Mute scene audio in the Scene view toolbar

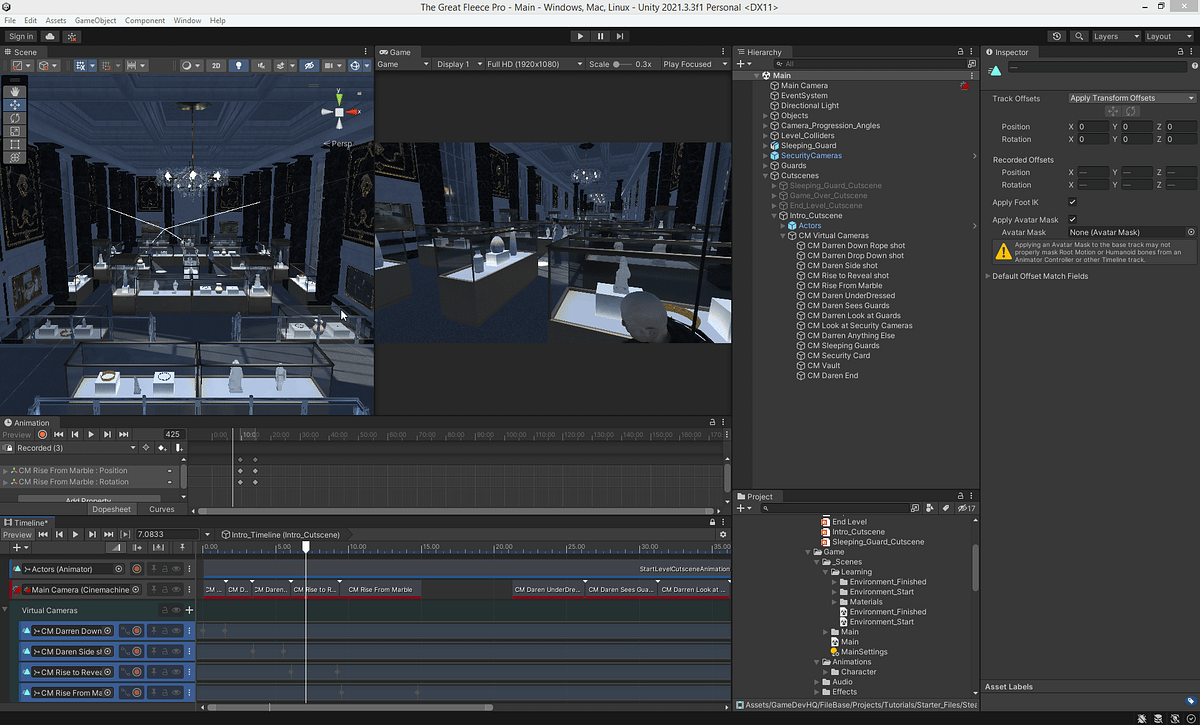point(260,65)
